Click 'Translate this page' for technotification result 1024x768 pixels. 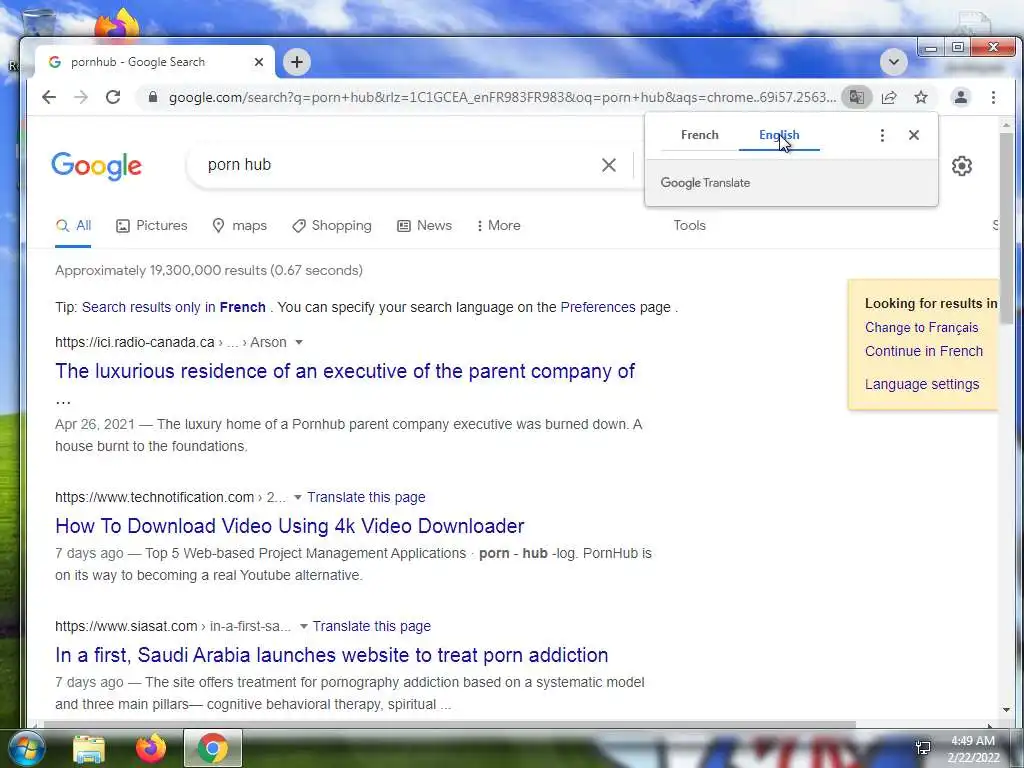point(366,498)
